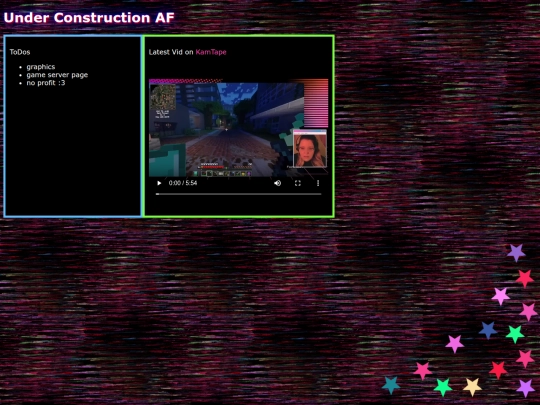This screenshot has width=540, height=405.
Task: Mute the video volume speaker icon
Action: tap(277, 183)
